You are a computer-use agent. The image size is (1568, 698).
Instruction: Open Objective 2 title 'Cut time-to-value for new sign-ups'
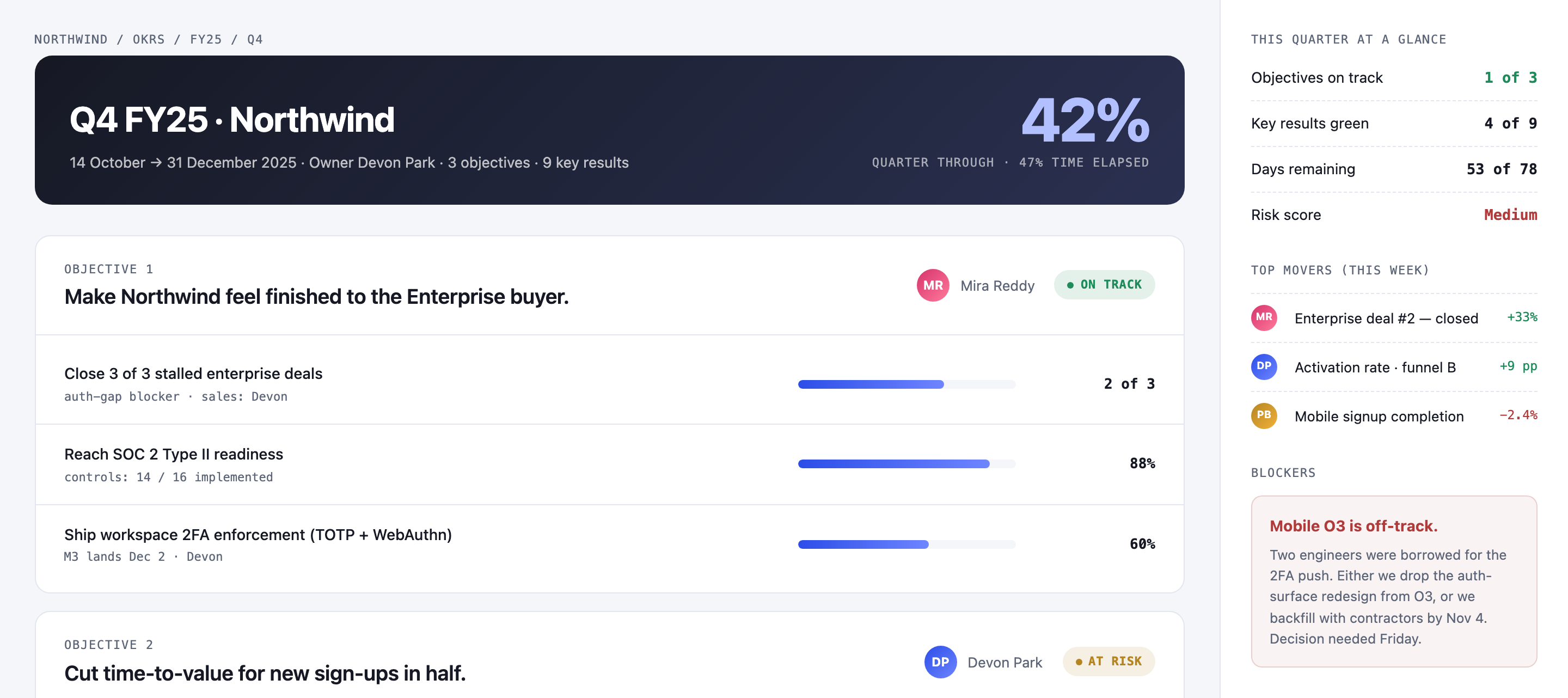(x=265, y=673)
